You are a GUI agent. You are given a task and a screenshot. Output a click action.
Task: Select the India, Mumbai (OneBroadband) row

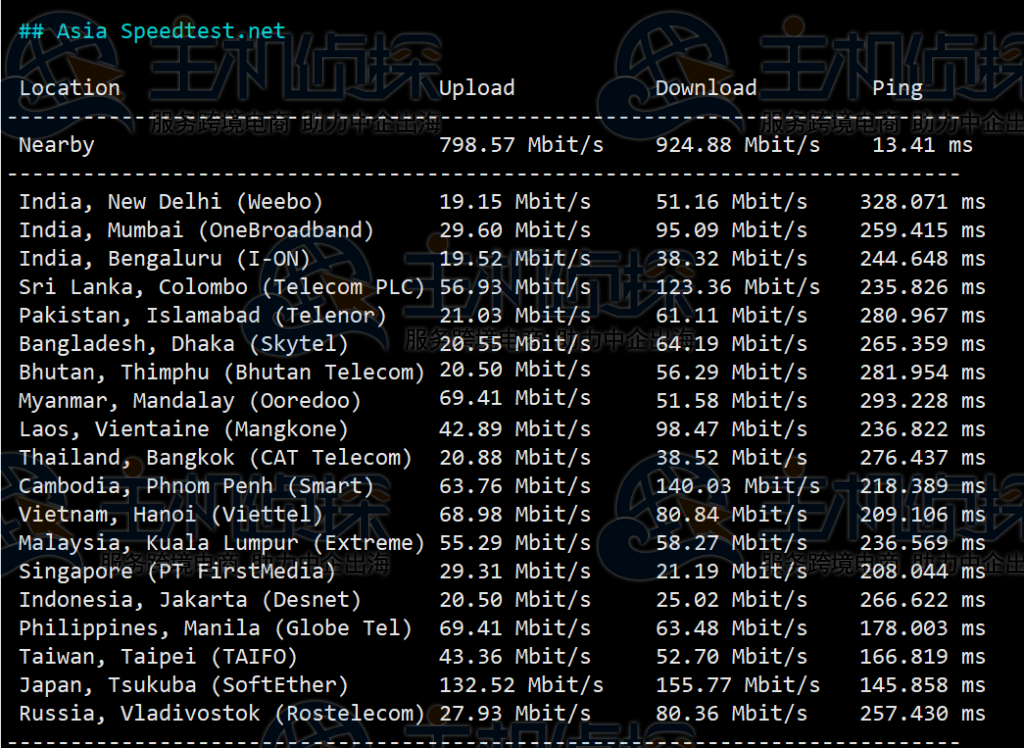click(x=196, y=230)
